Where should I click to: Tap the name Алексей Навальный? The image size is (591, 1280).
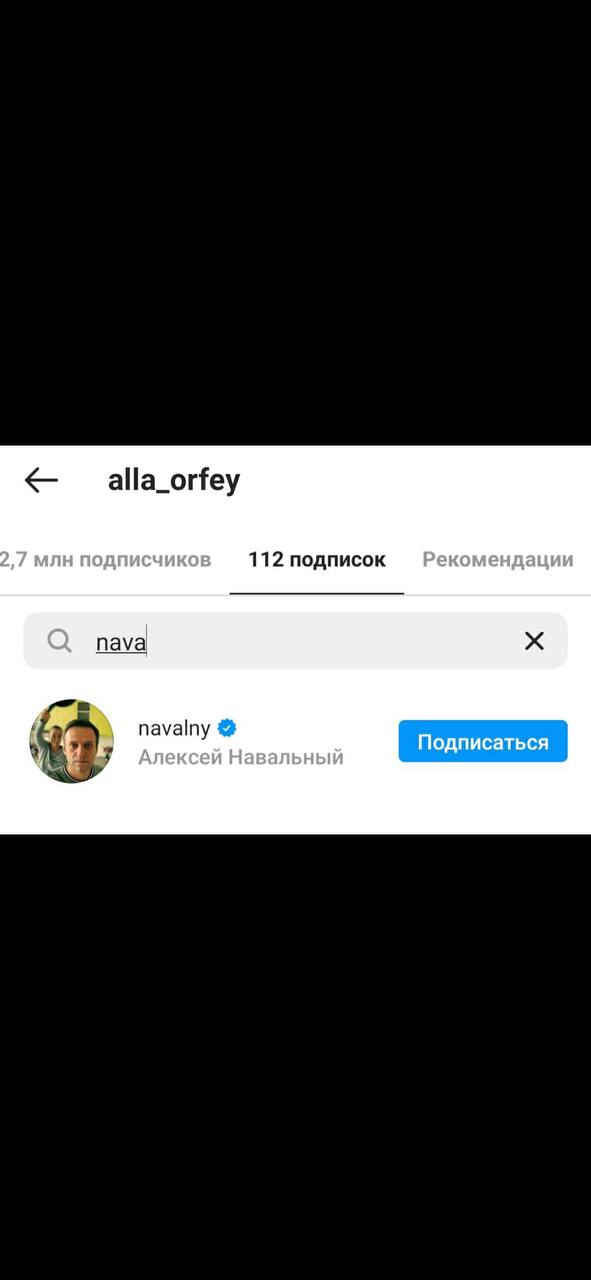(x=241, y=757)
